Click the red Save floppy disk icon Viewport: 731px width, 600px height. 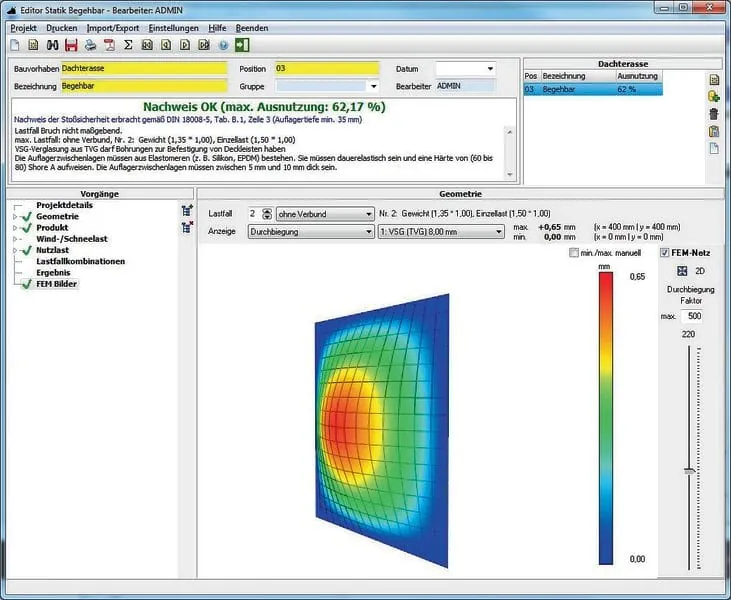click(x=71, y=45)
